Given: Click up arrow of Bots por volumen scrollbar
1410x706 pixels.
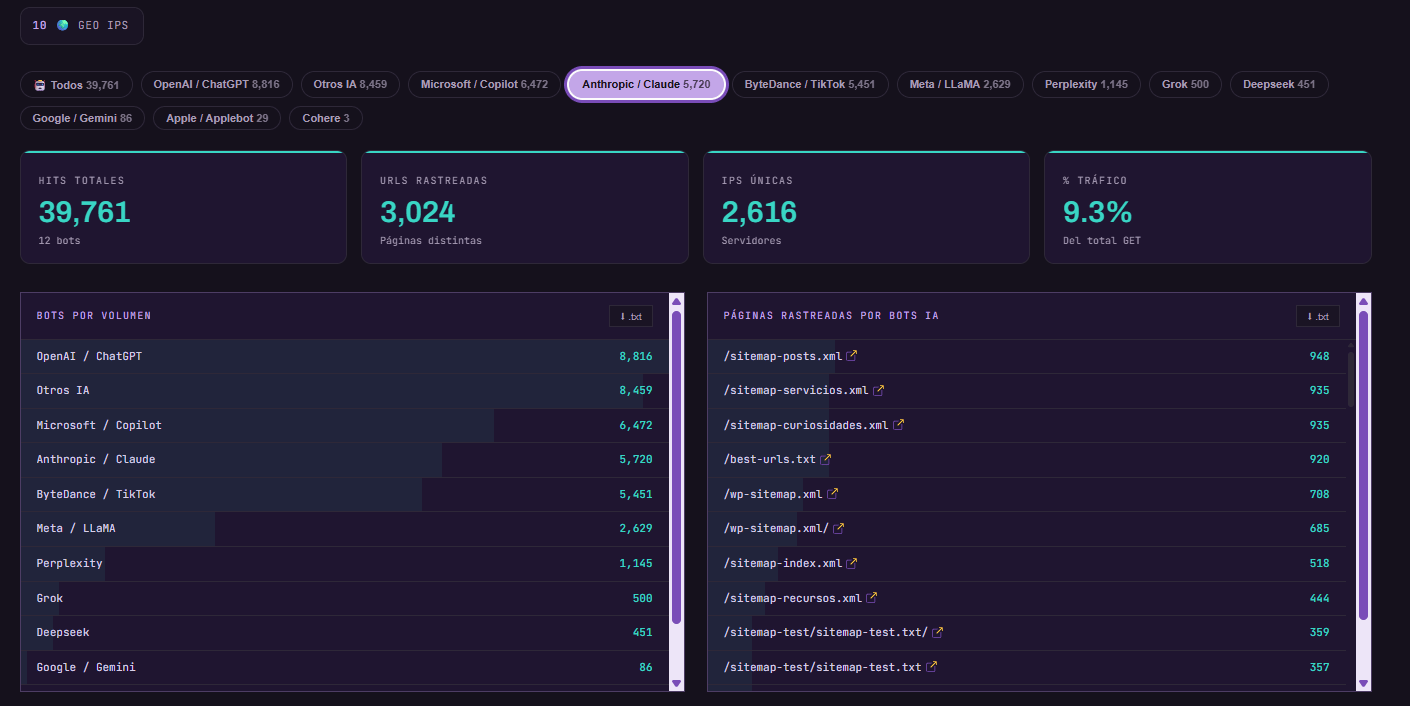Looking at the screenshot, I should coord(677,301).
